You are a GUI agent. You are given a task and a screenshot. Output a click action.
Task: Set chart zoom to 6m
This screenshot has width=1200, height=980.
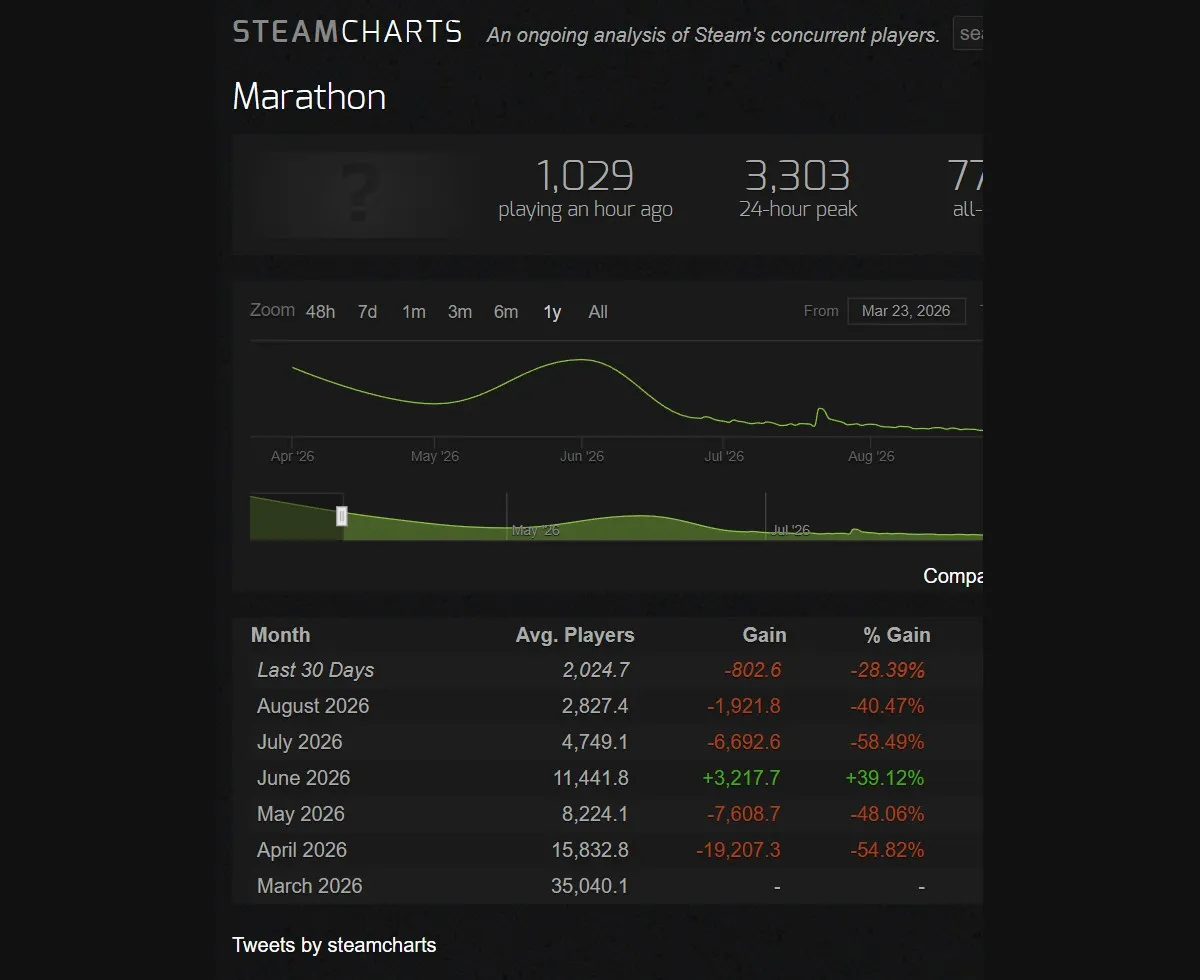coord(506,312)
